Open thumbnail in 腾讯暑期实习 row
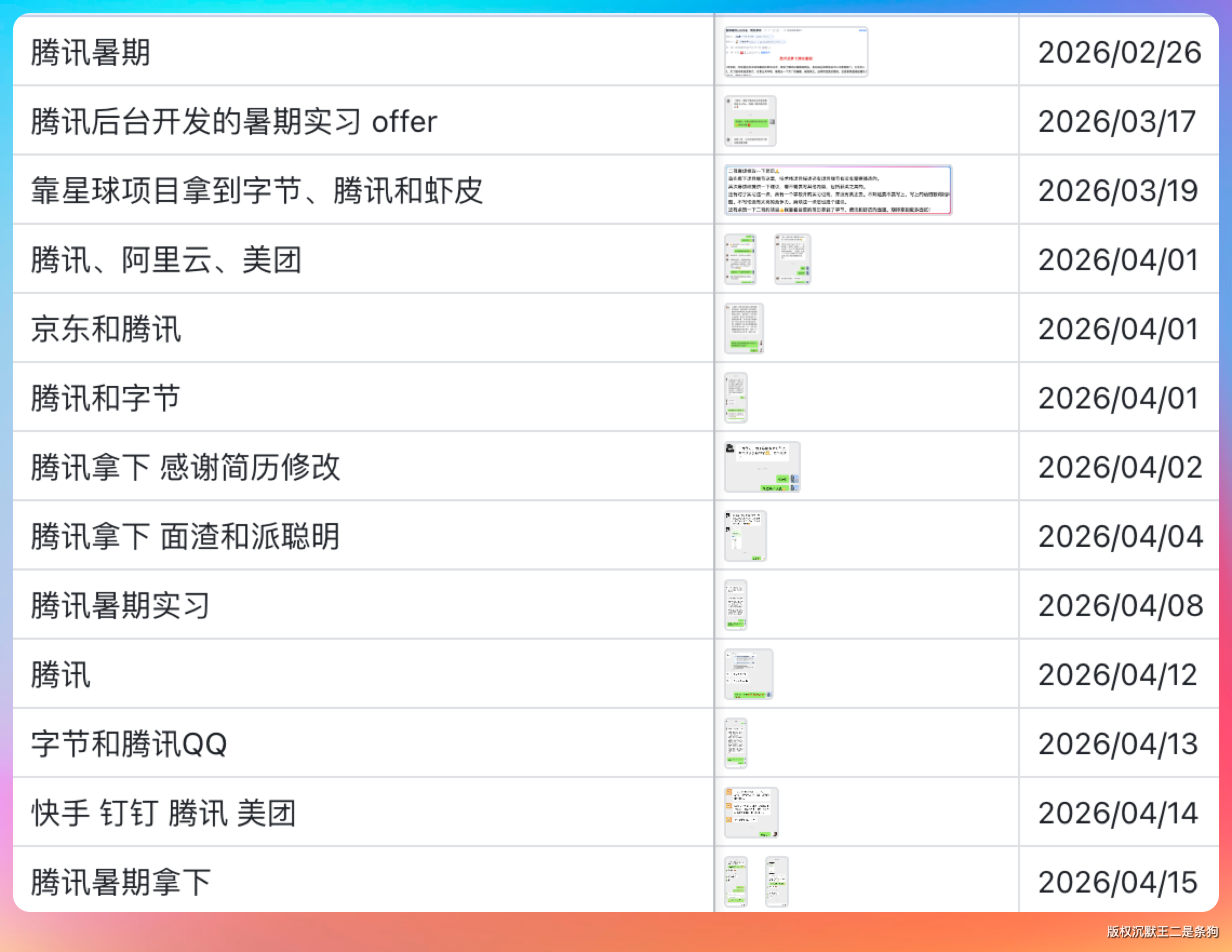Screen dimensions: 1232x952 point(735,605)
